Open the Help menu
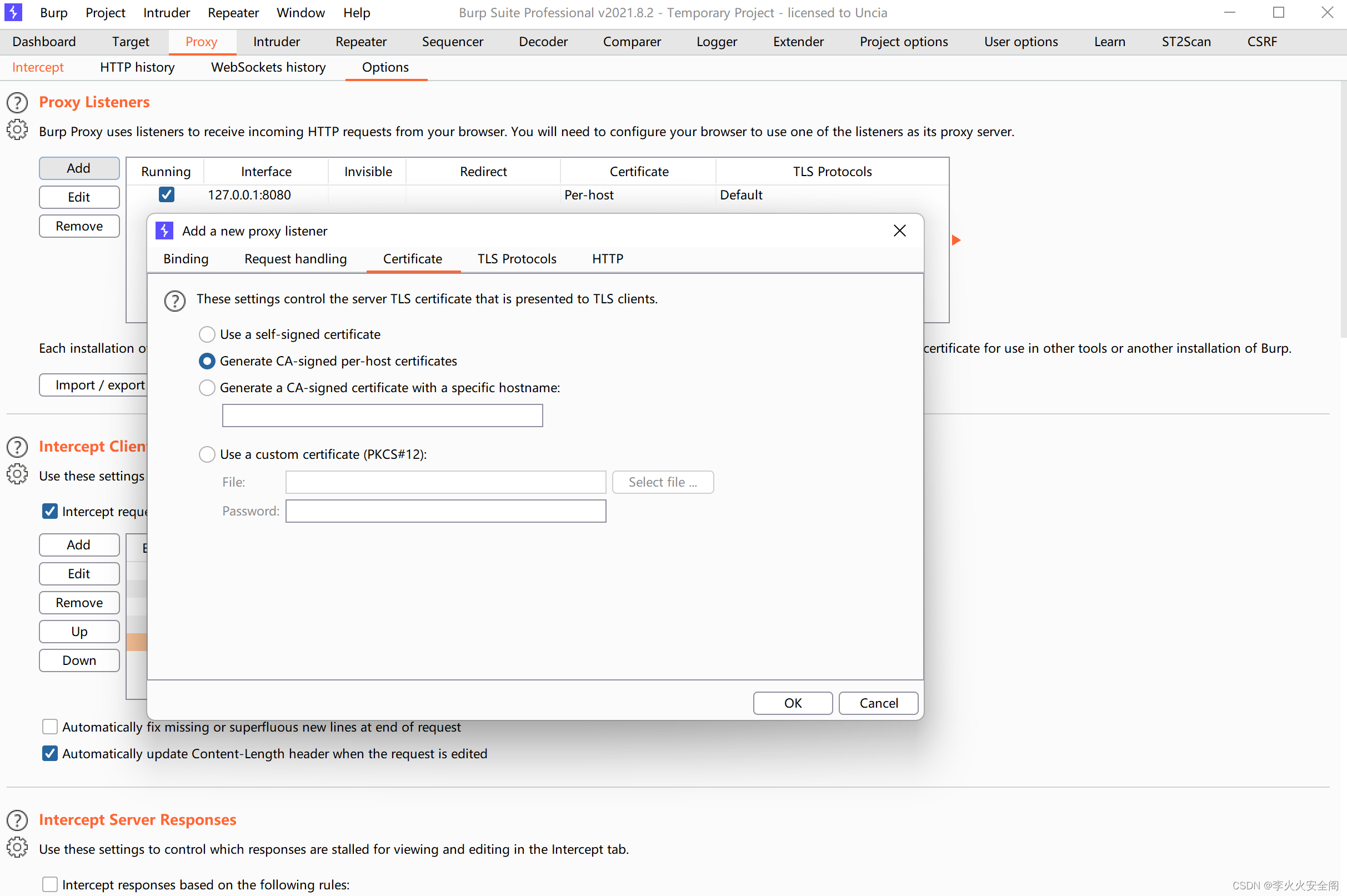1347x896 pixels. [x=357, y=13]
